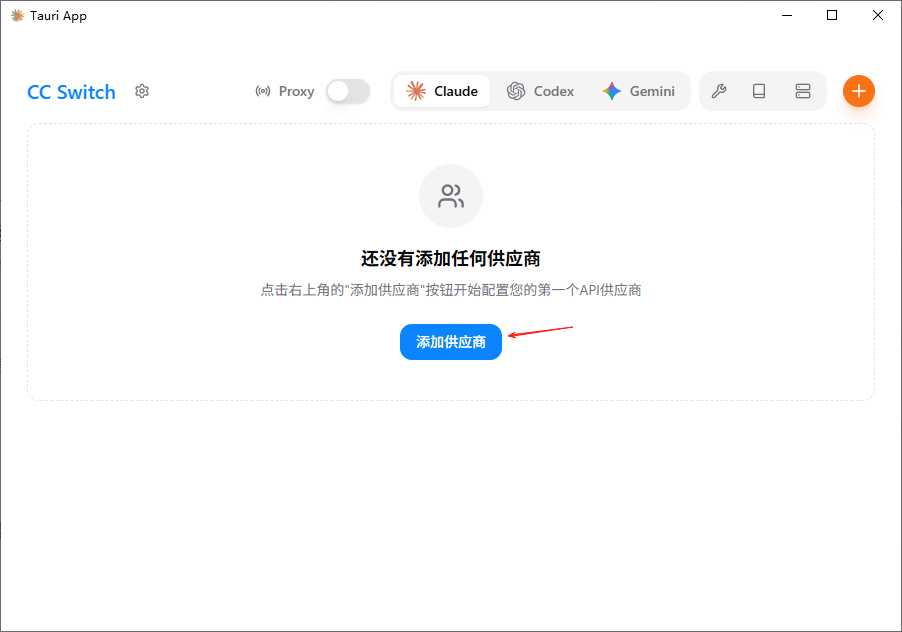The height and width of the screenshot is (632, 902).
Task: Maximize the application window
Action: pos(832,15)
